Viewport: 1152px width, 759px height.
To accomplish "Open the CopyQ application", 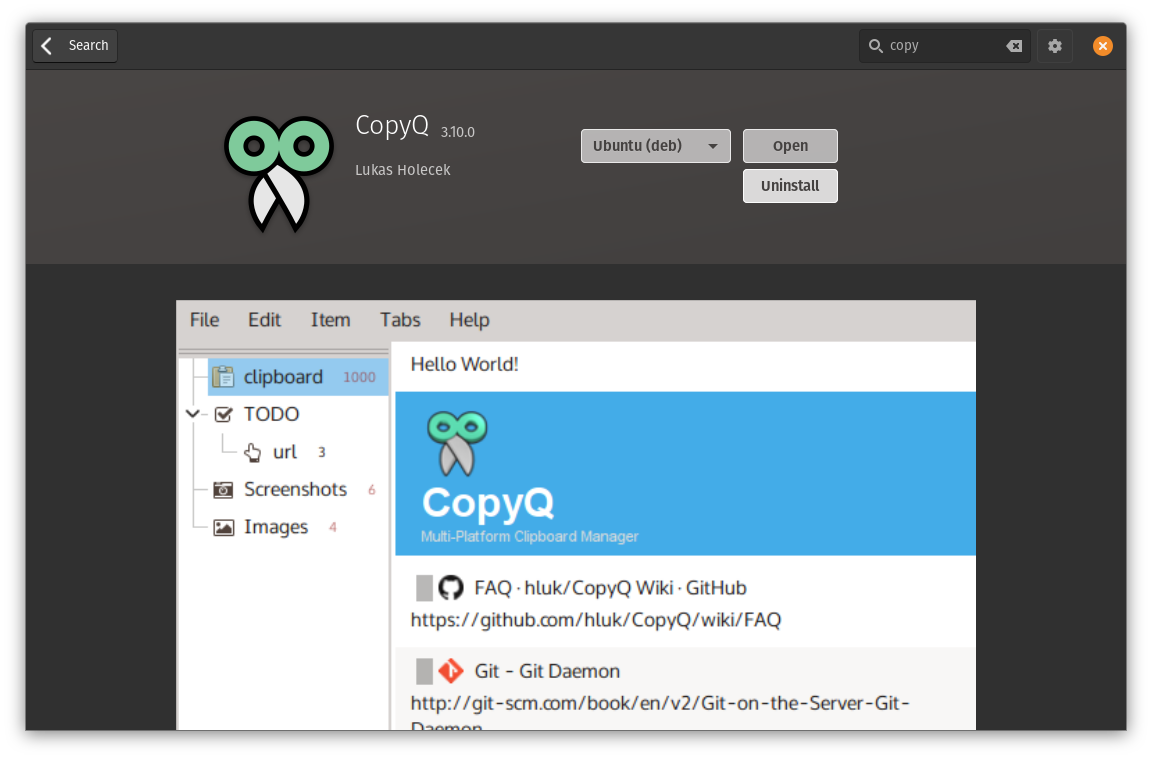I will click(790, 145).
